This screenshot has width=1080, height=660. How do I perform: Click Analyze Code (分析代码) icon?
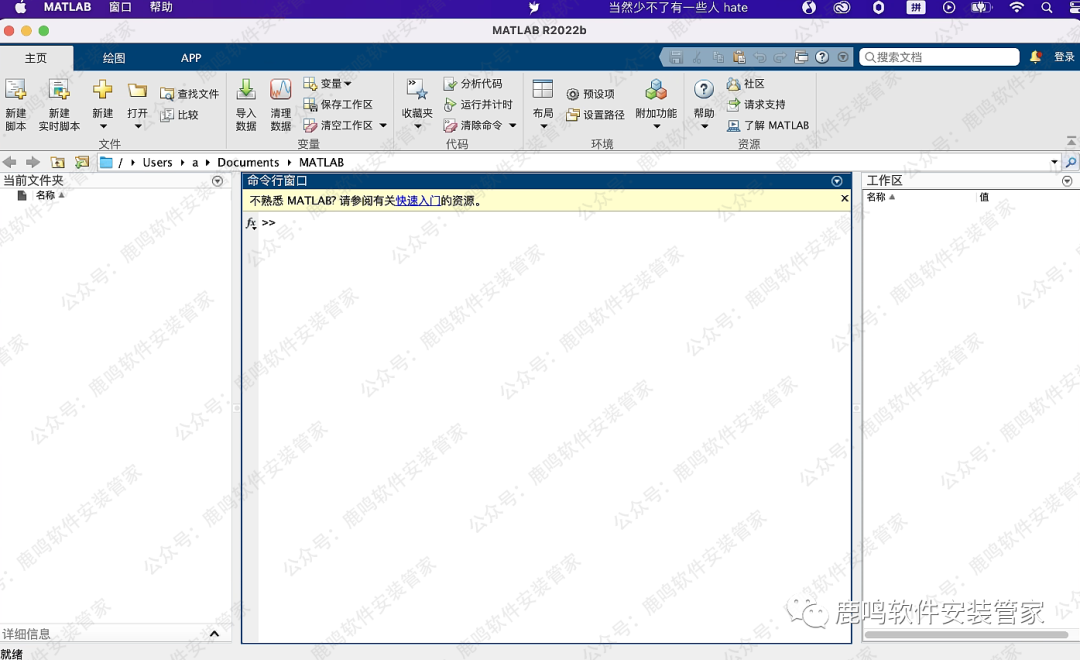[450, 84]
